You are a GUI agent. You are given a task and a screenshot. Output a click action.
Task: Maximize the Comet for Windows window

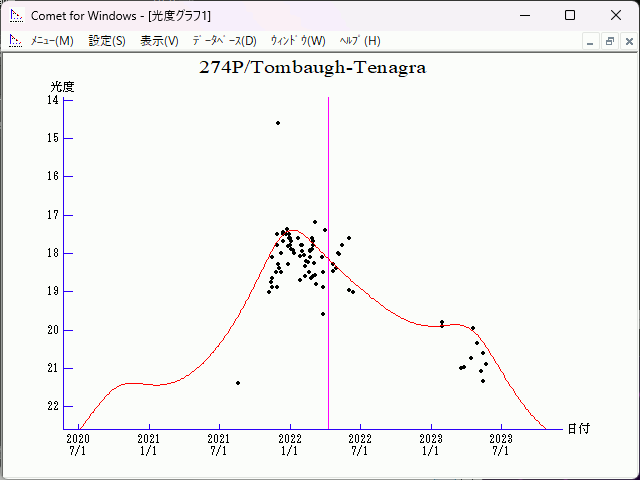[570, 15]
